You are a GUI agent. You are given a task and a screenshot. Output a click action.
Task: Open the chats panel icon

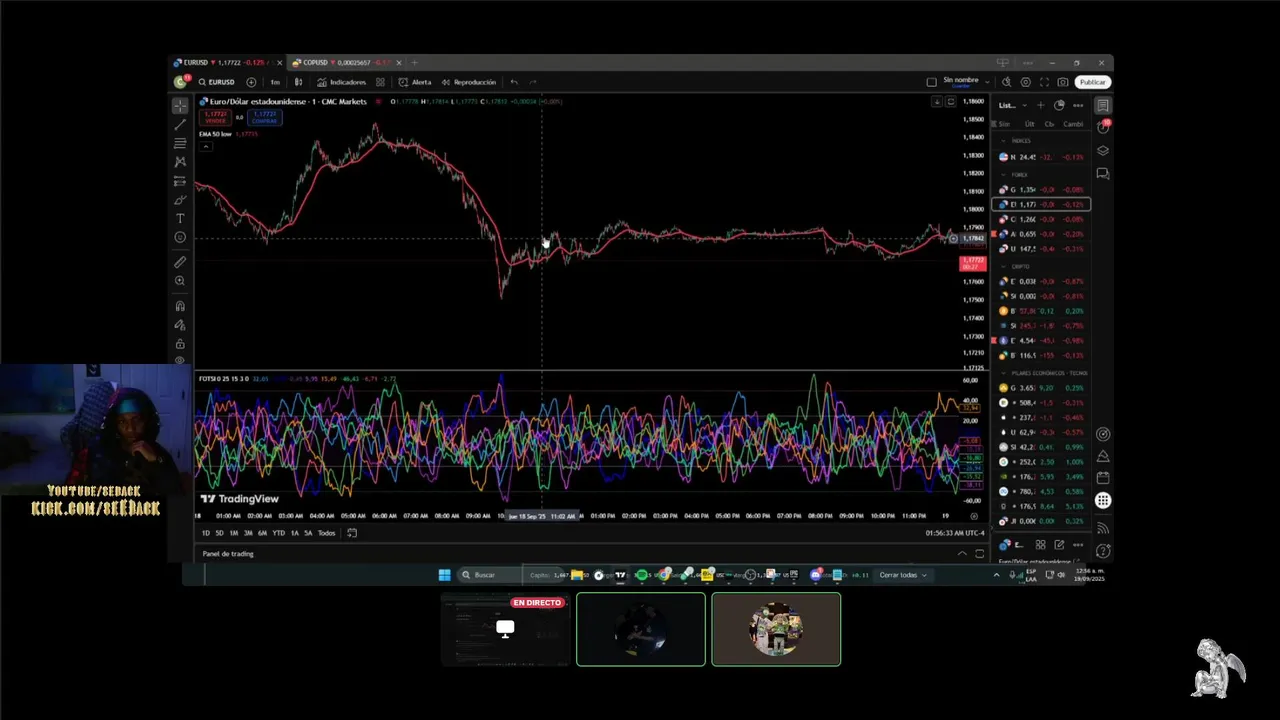1103,174
